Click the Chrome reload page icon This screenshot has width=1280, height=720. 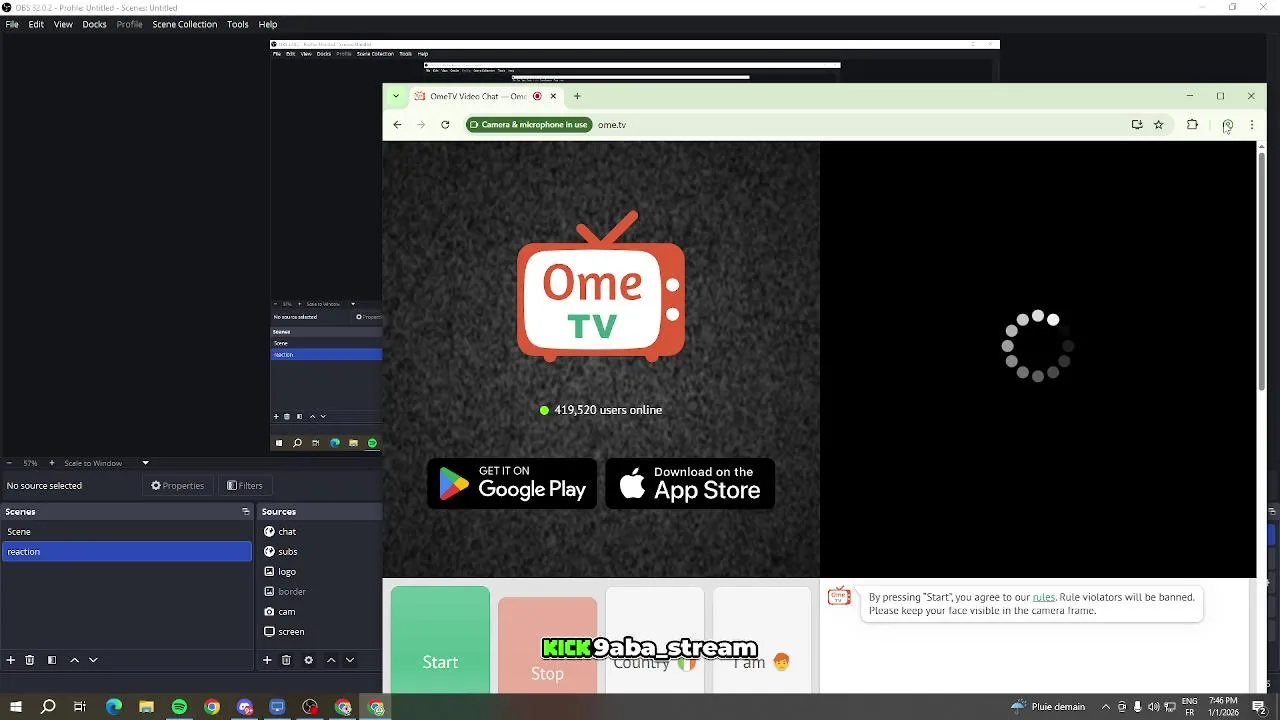click(445, 125)
